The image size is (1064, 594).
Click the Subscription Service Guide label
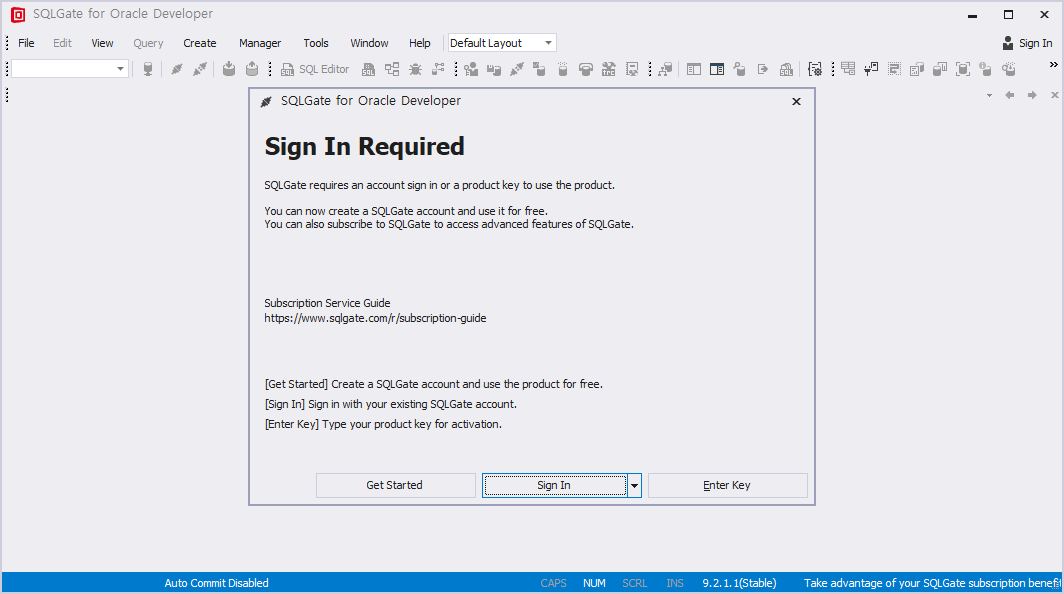pos(327,303)
